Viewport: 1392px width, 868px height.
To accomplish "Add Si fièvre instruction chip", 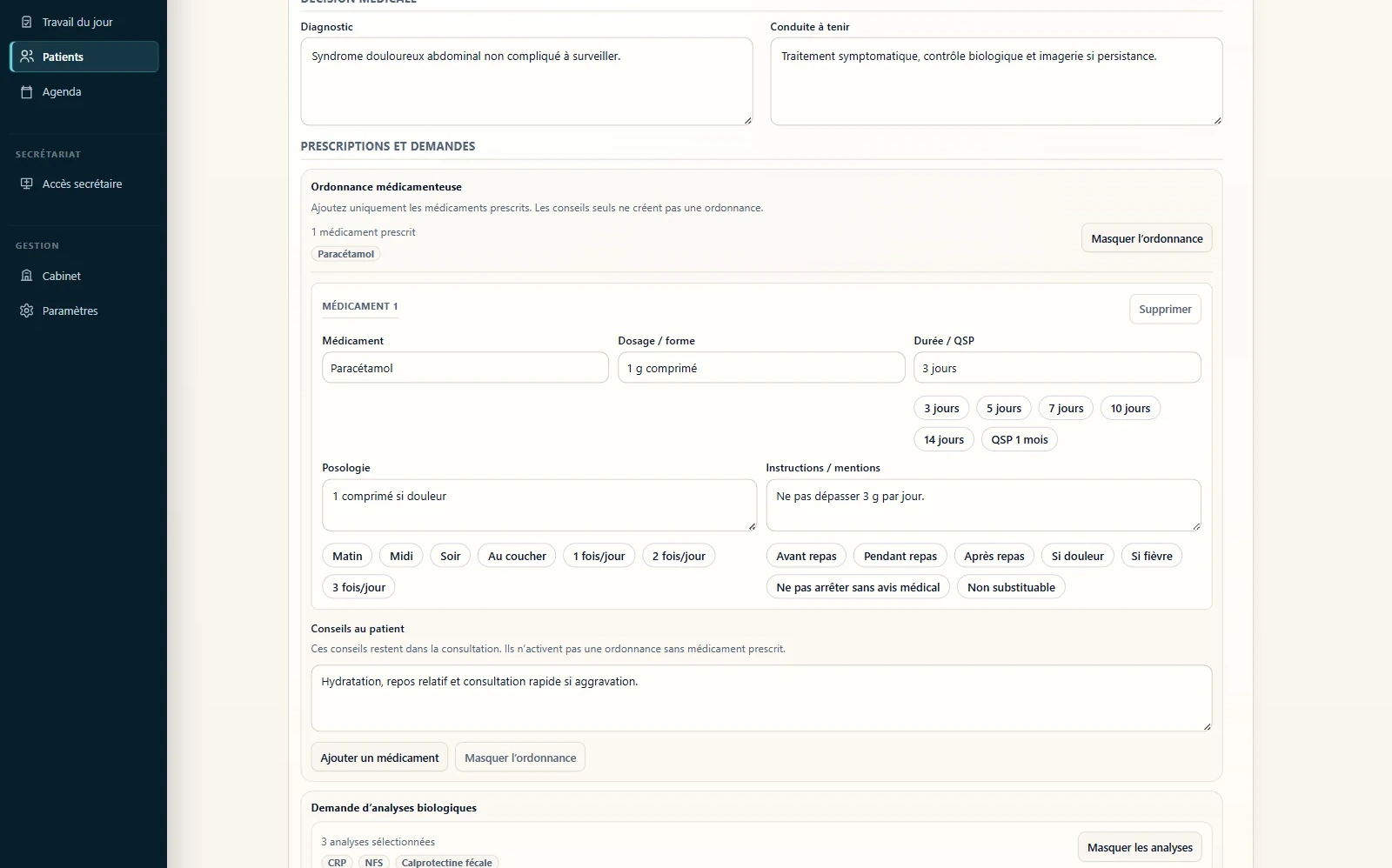I will pos(1152,556).
